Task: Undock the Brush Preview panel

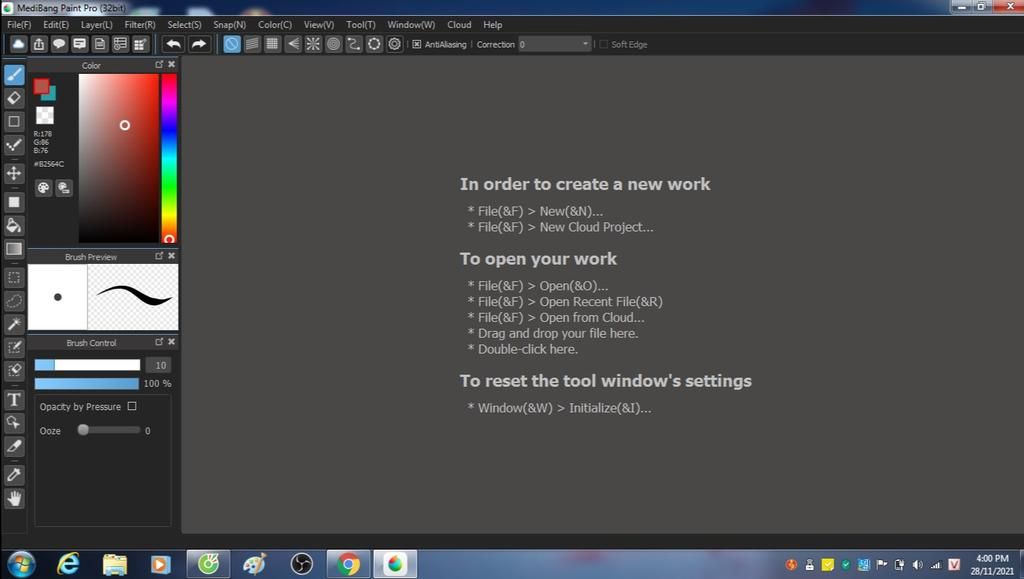Action: coord(159,255)
